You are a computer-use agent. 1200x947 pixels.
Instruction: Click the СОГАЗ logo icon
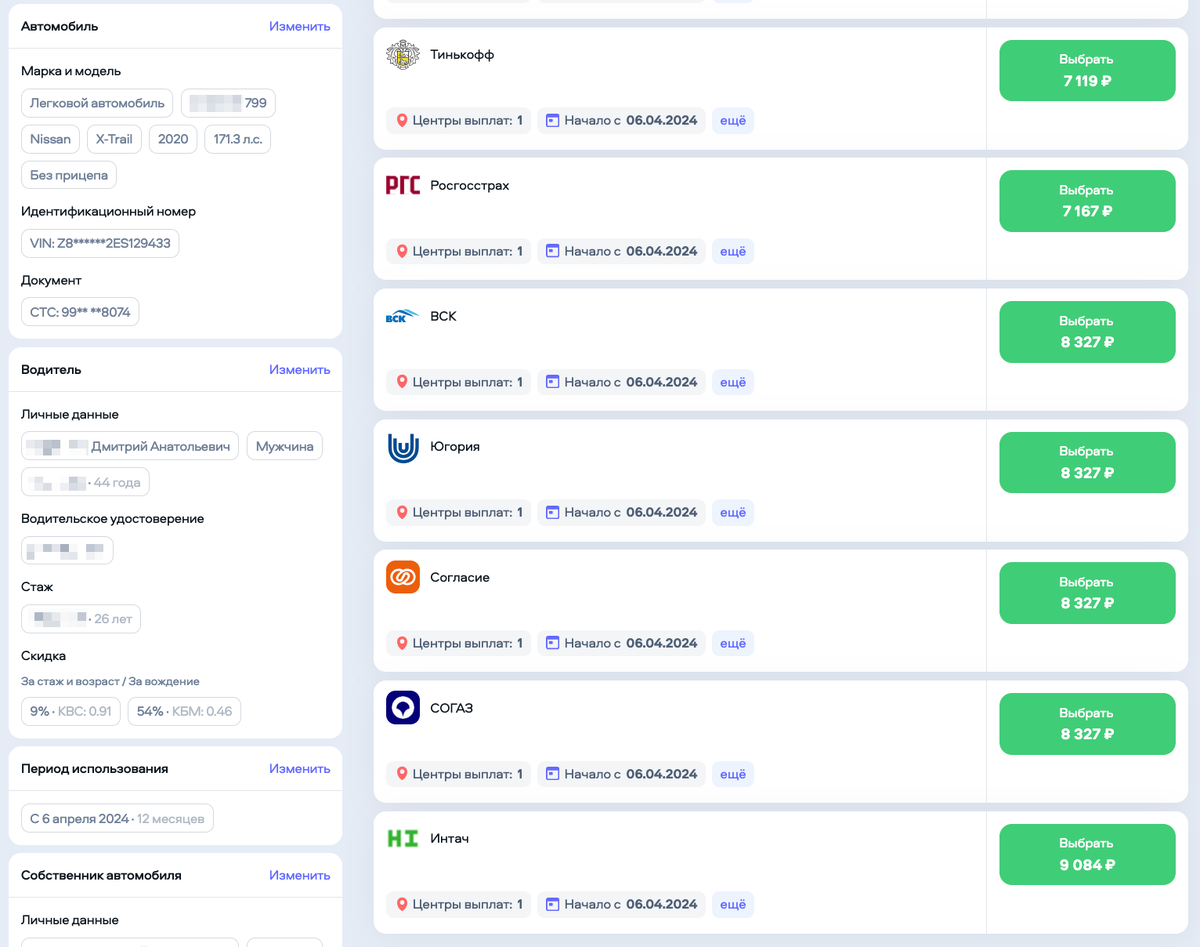tap(403, 708)
